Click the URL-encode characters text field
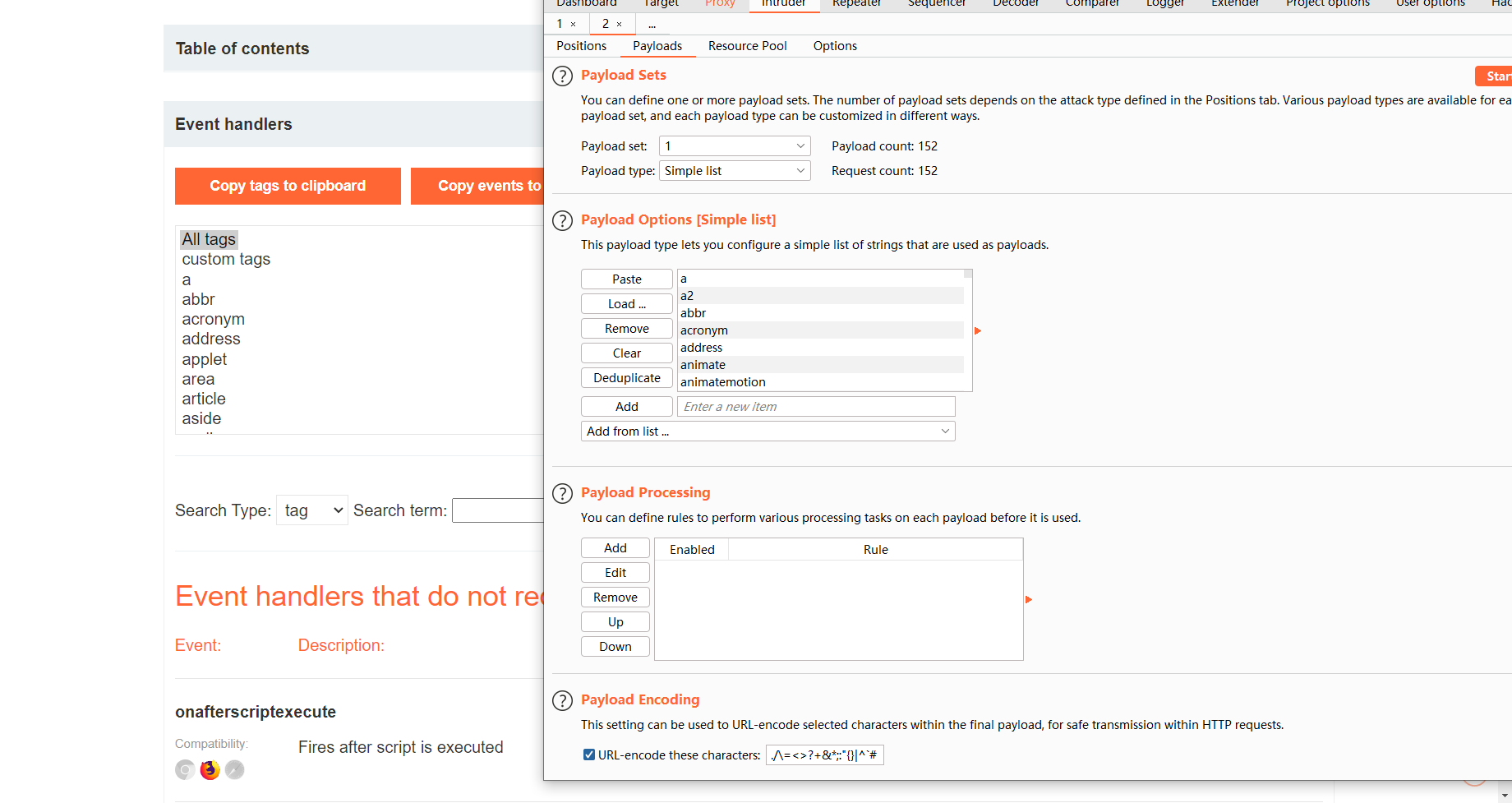 pyautogui.click(x=825, y=755)
